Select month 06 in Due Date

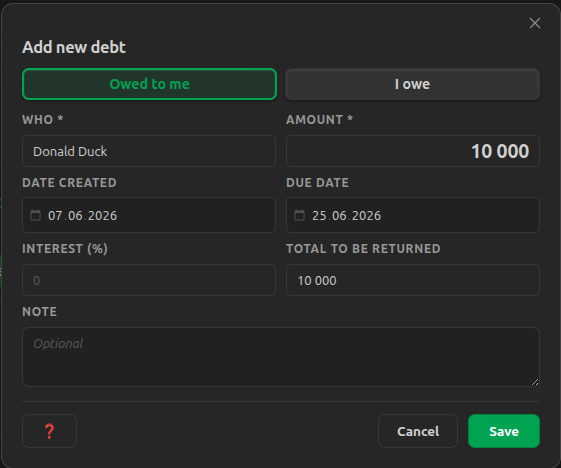click(339, 215)
